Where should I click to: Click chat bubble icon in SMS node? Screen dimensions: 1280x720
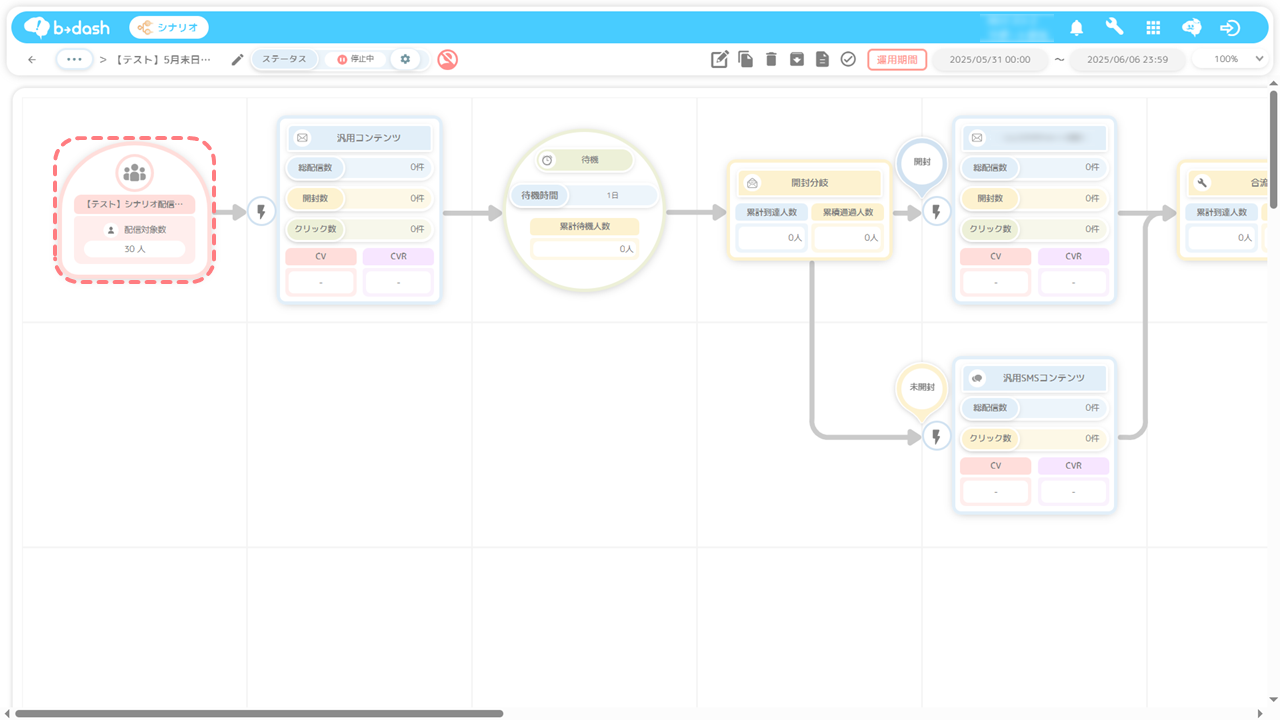977,378
